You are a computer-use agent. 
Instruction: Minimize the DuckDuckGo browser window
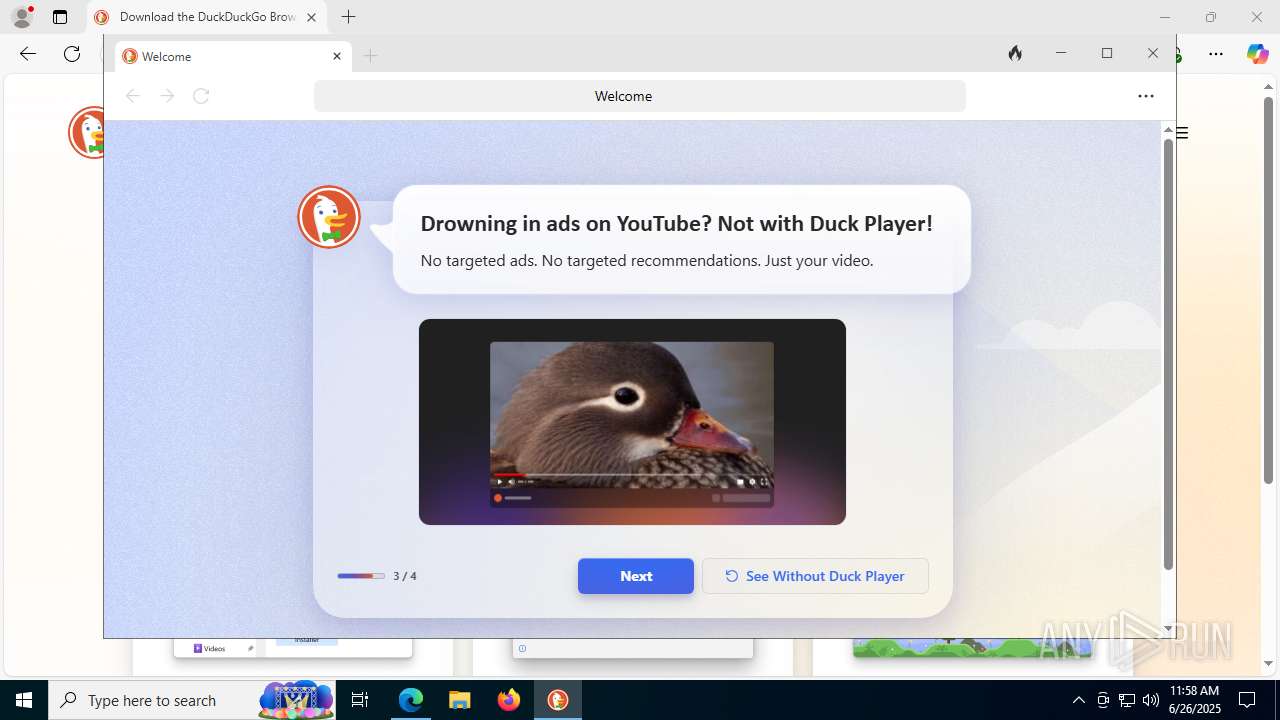[1061, 54]
